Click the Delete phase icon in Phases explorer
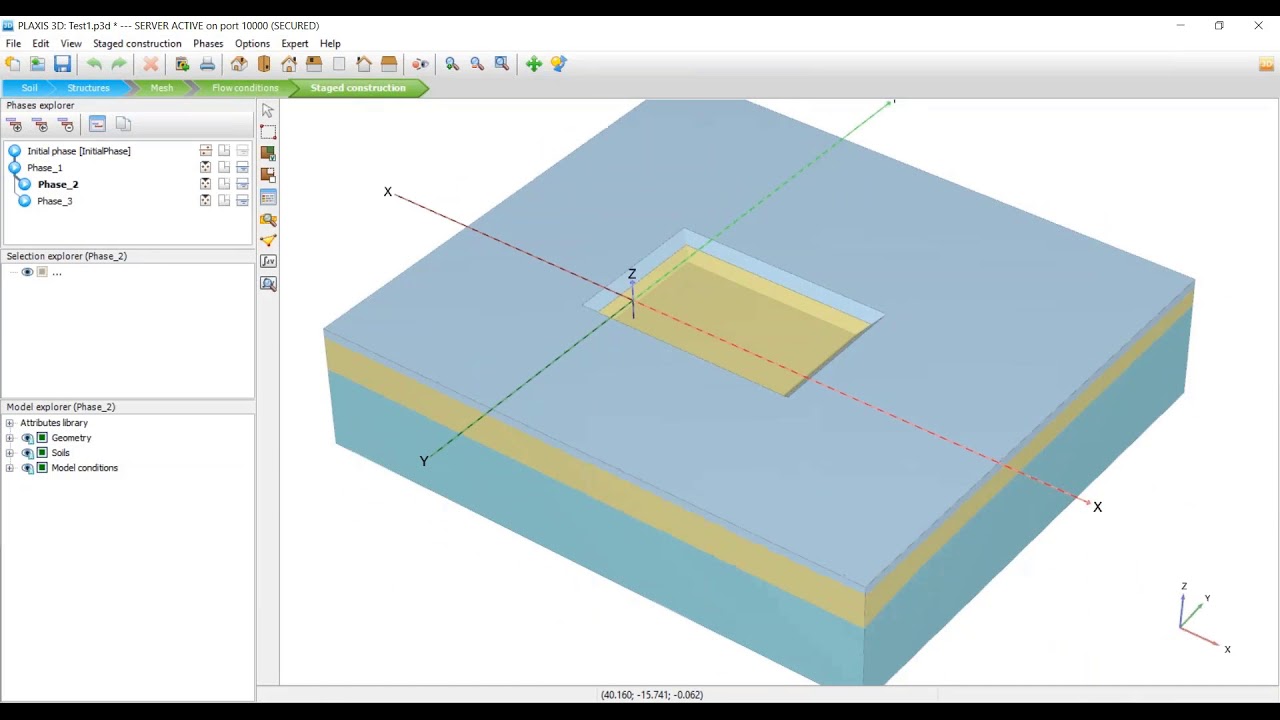The image size is (1280, 720). pos(66,125)
